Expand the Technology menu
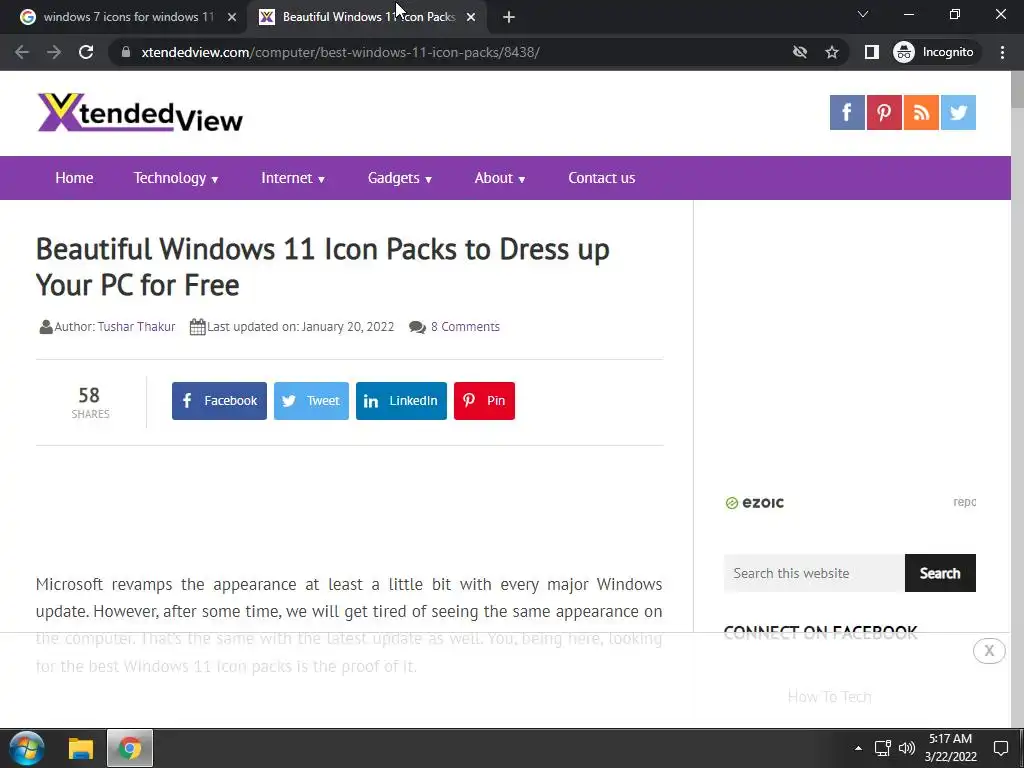The height and width of the screenshot is (768, 1024). [x=176, y=178]
